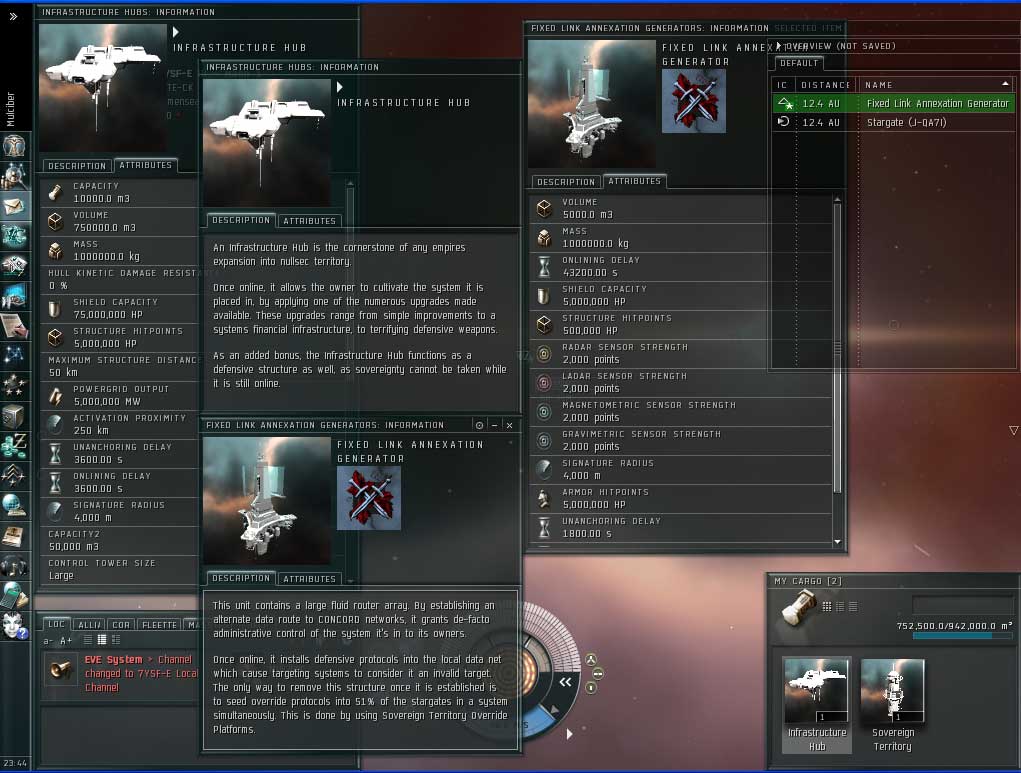Click the arrow beside leftmost Infrastructure Hub title
Image resolution: width=1021 pixels, height=773 pixels.
(175, 31)
